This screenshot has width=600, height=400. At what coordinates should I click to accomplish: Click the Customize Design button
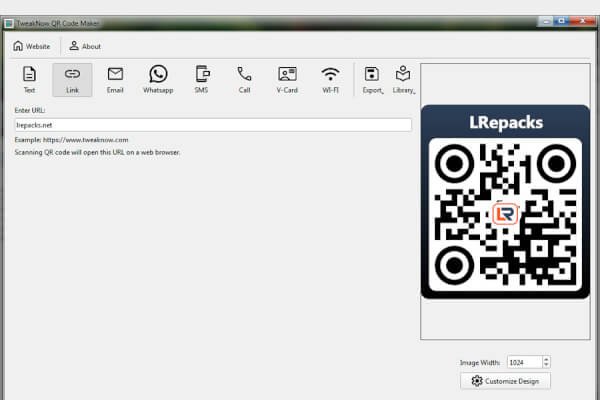pyautogui.click(x=505, y=381)
